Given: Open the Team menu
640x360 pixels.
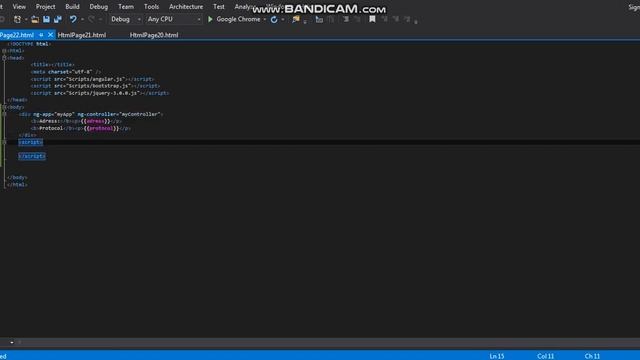Looking at the screenshot, I should click(x=126, y=7).
